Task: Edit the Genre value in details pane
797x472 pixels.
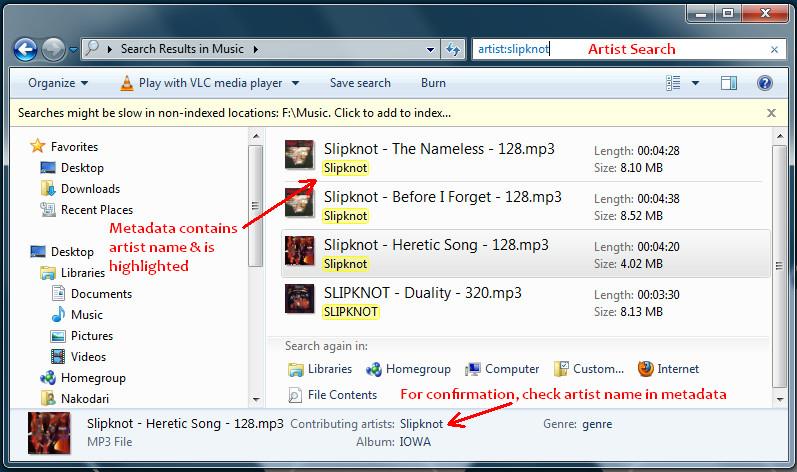Action: pyautogui.click(x=597, y=424)
